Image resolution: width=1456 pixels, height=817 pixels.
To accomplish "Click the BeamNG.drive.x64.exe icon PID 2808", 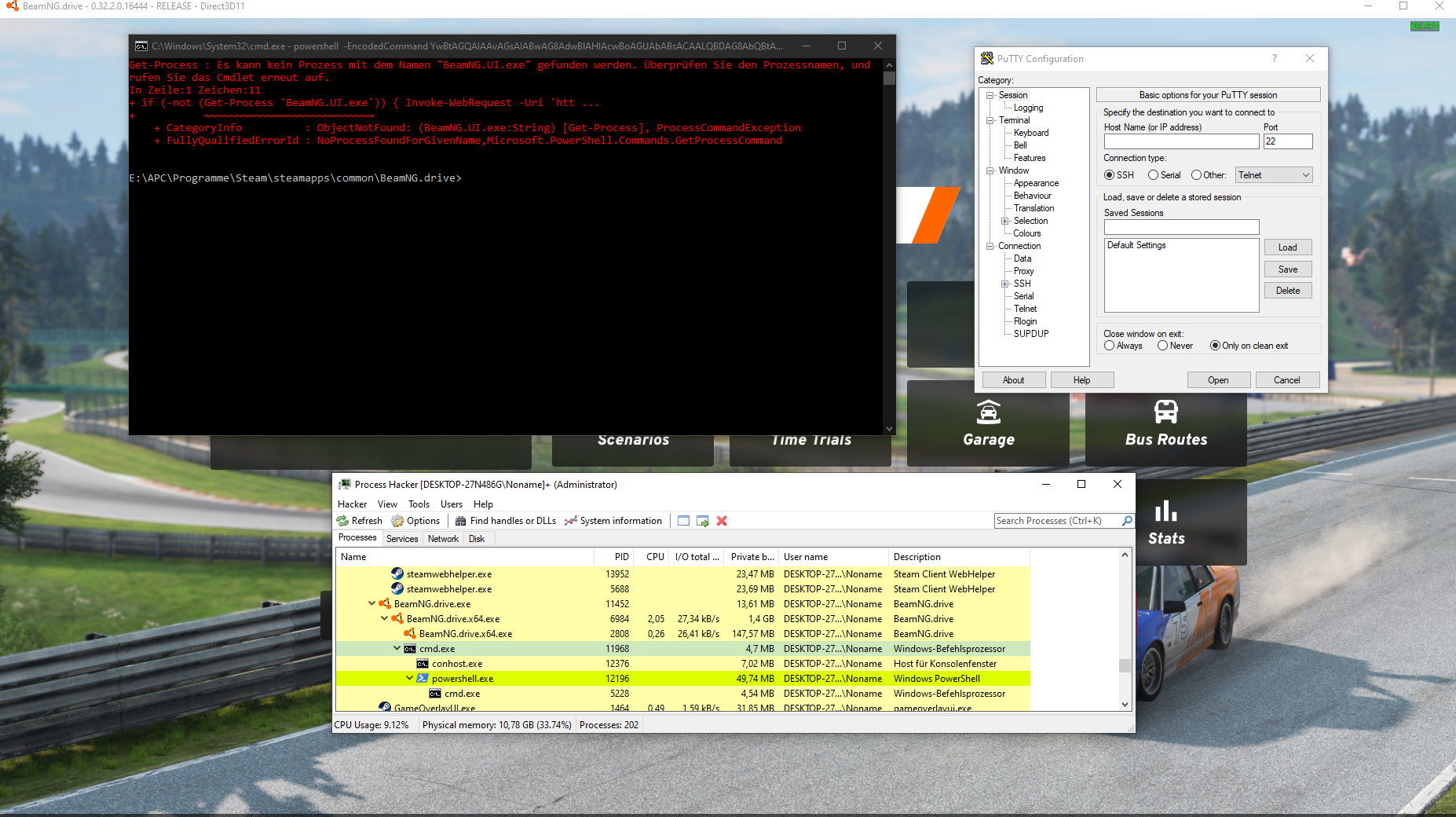I will (x=410, y=634).
